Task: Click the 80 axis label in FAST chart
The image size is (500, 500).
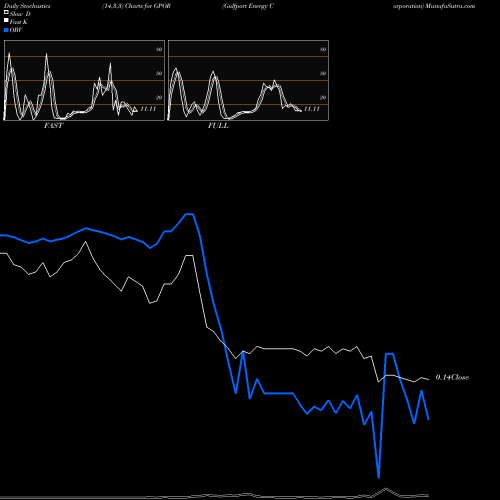Action: click(159, 49)
